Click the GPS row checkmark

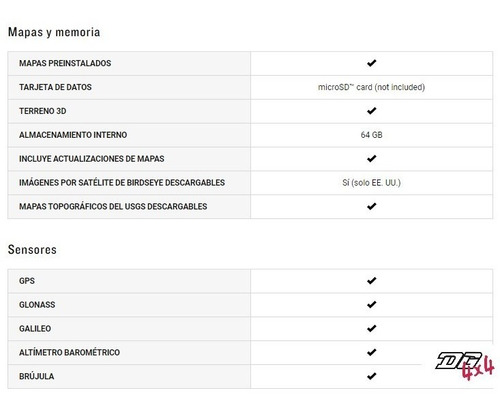coord(371,281)
